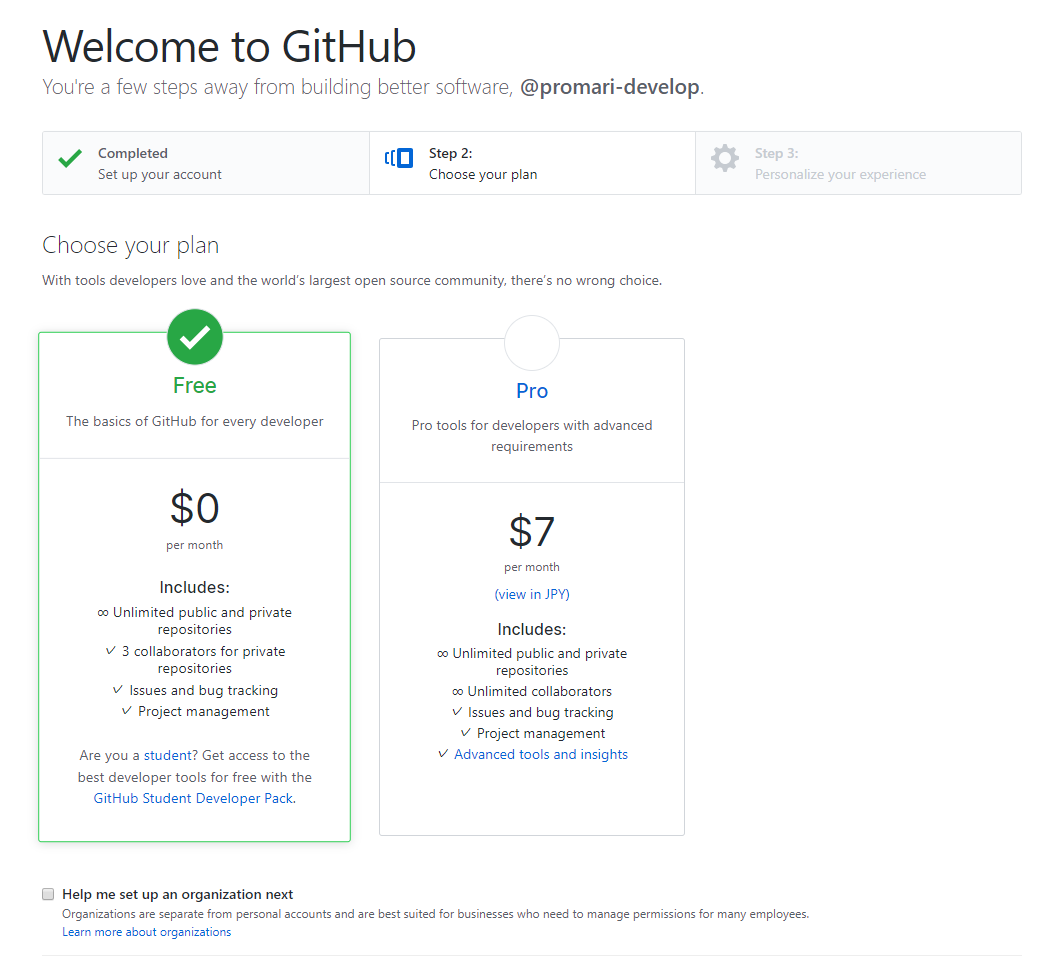The image size is (1040, 961).
Task: Click the Pro plan title
Action: 532,391
